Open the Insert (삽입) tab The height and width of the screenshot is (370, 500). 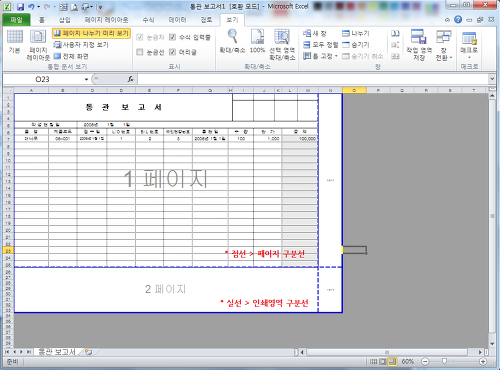pyautogui.click(x=65, y=20)
